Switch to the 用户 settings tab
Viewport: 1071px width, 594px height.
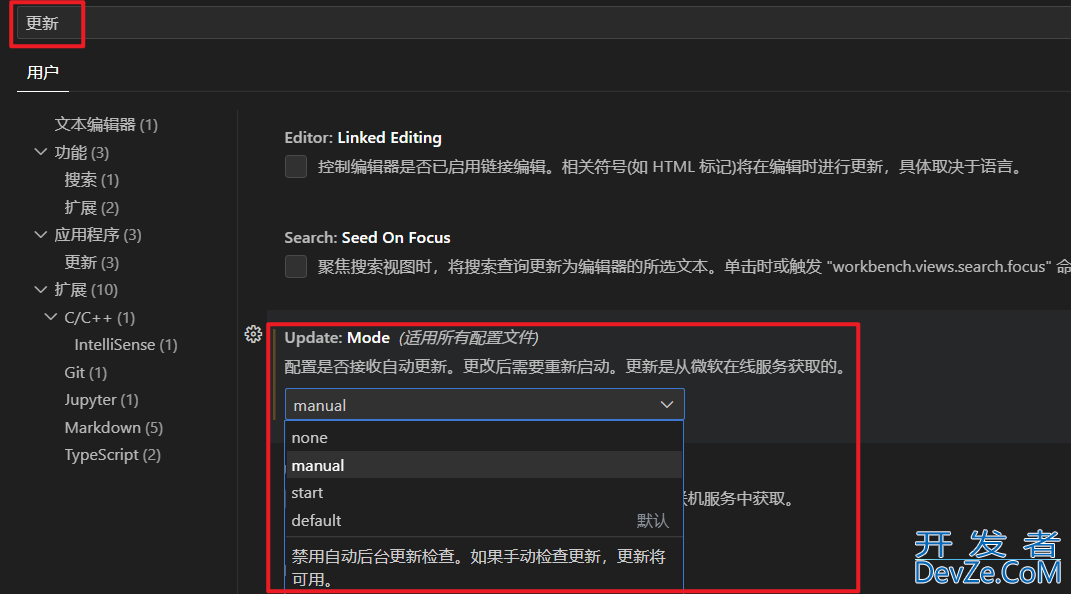click(x=42, y=72)
